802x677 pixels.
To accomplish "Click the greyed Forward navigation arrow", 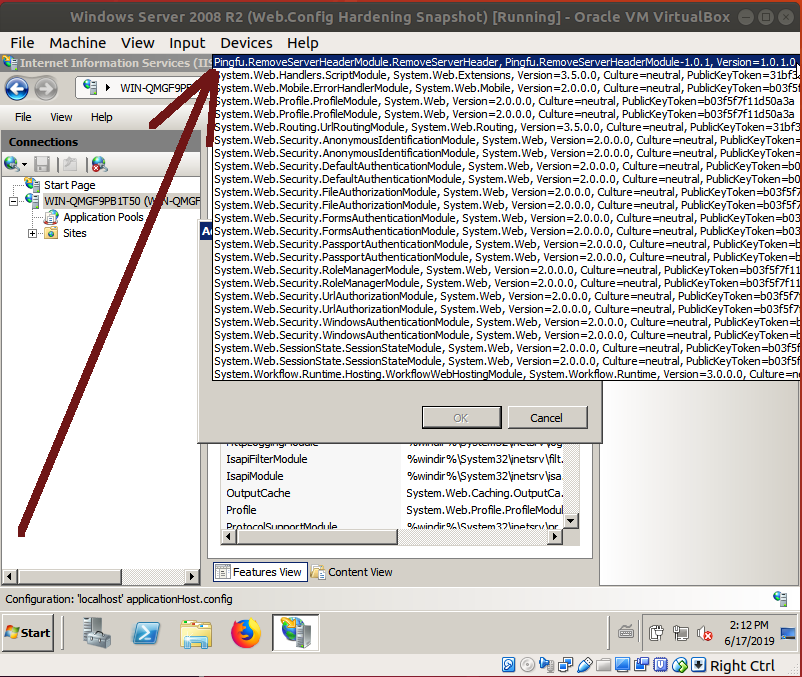I will (46, 89).
